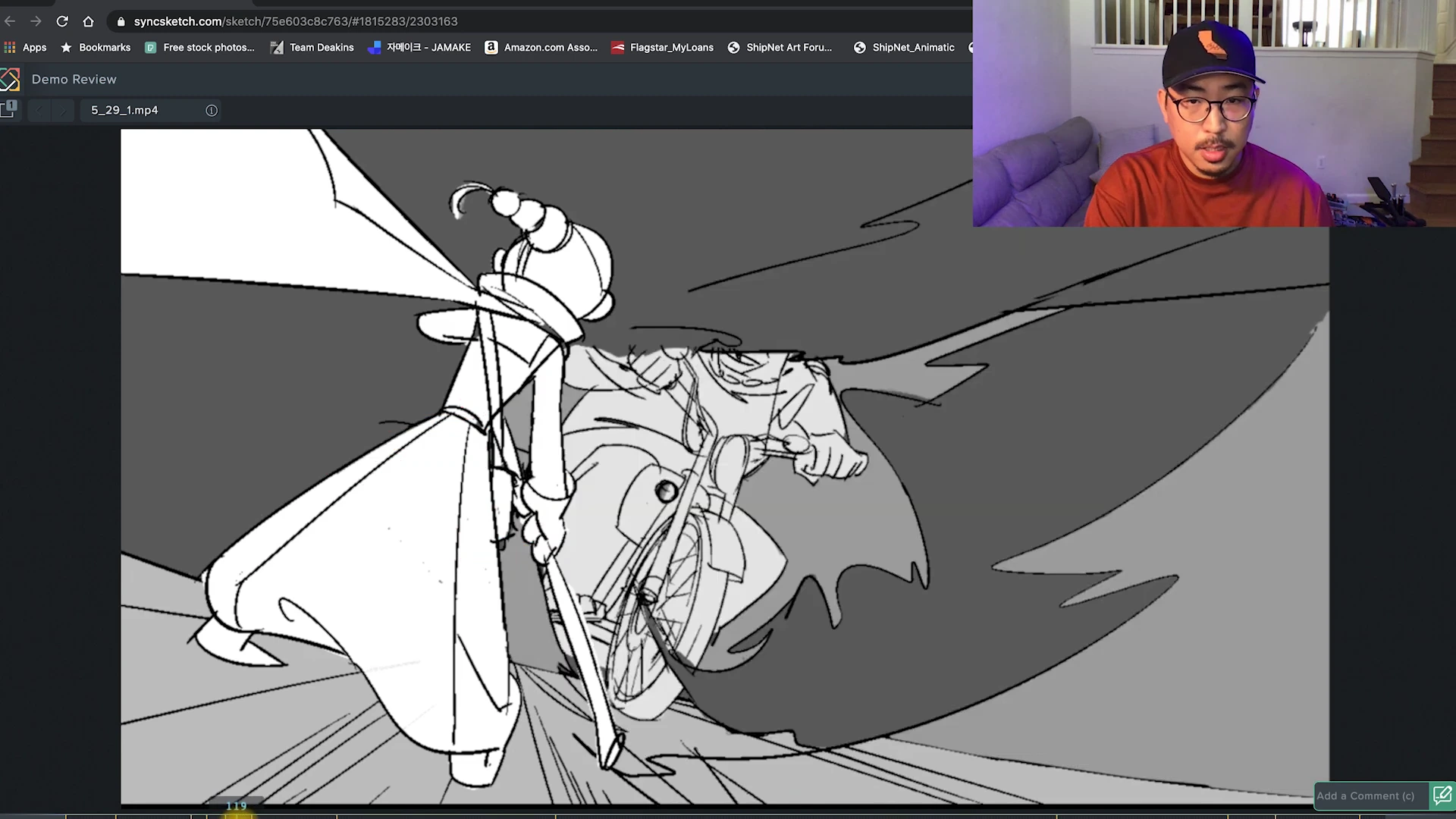Viewport: 1456px width, 819px height.
Task: Show info for 5_29_1.mp4
Action: (212, 111)
